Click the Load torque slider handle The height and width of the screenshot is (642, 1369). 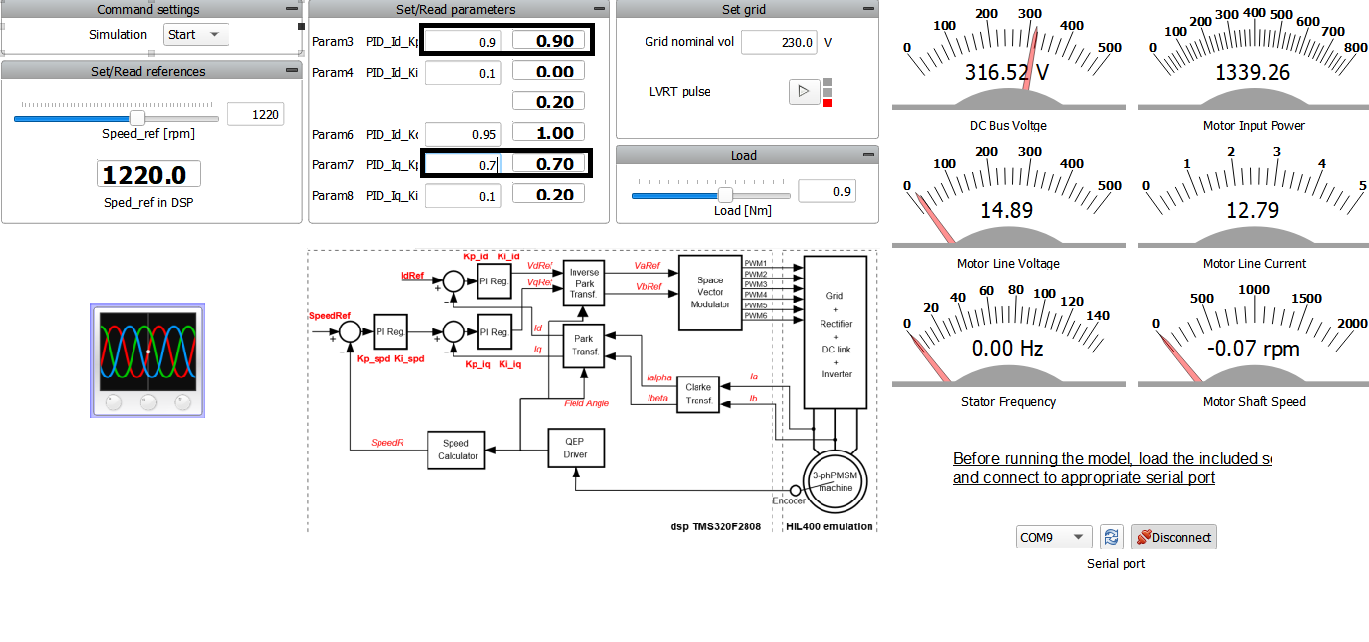[x=725, y=195]
